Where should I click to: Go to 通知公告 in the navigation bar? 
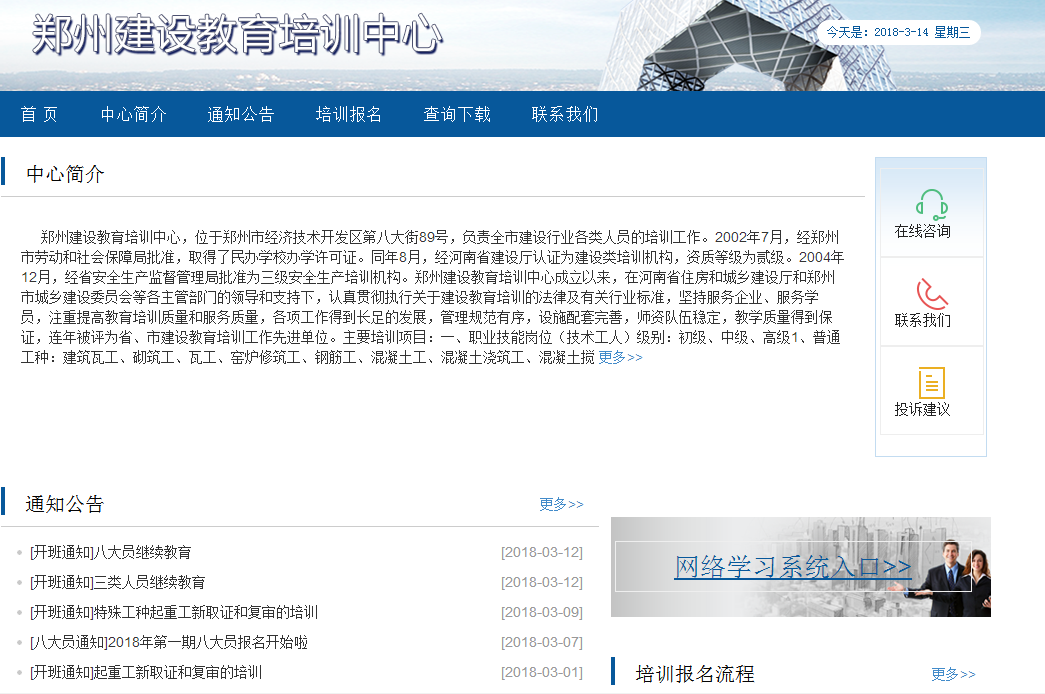coord(240,114)
